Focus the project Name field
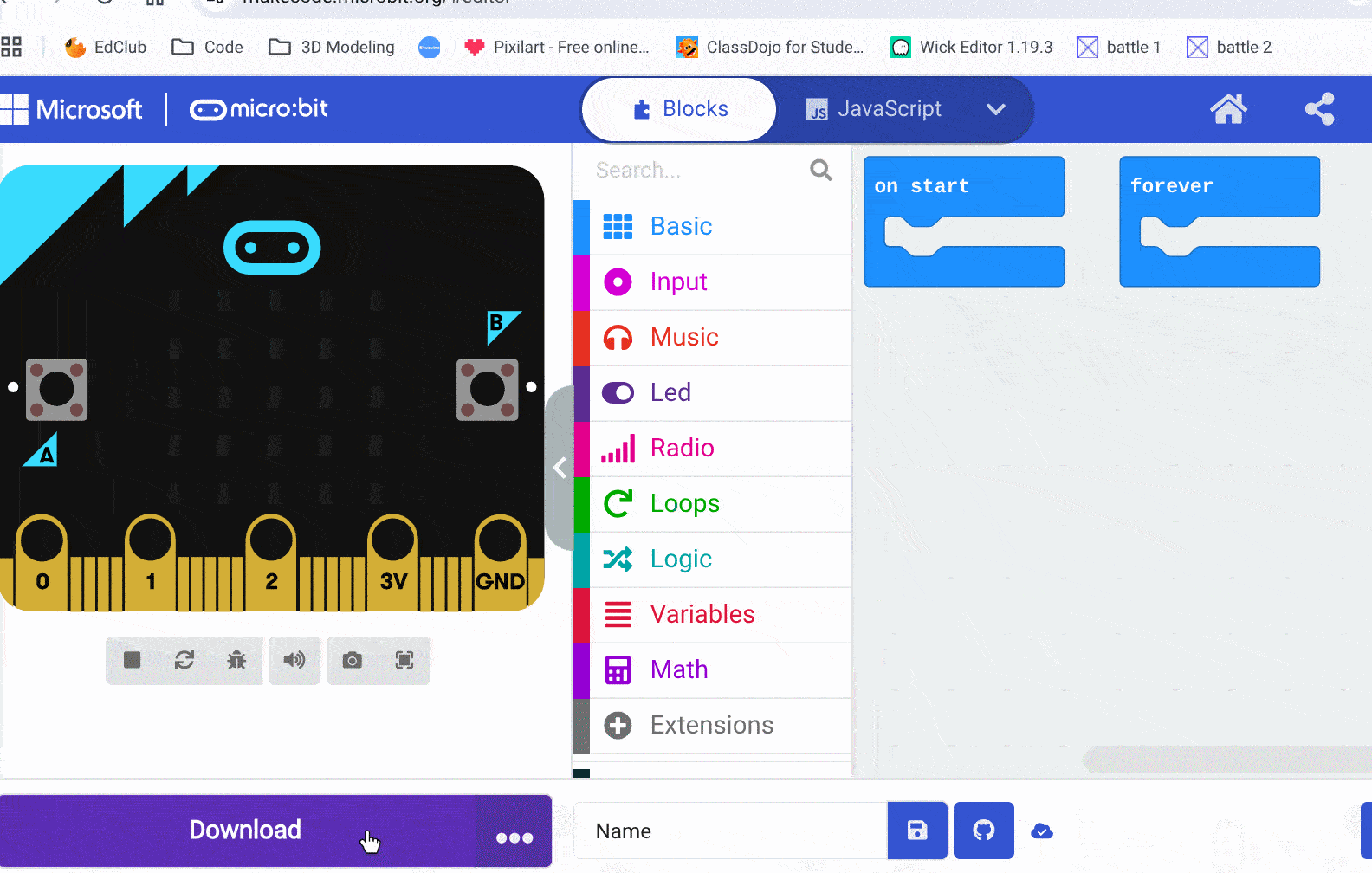 [731, 831]
